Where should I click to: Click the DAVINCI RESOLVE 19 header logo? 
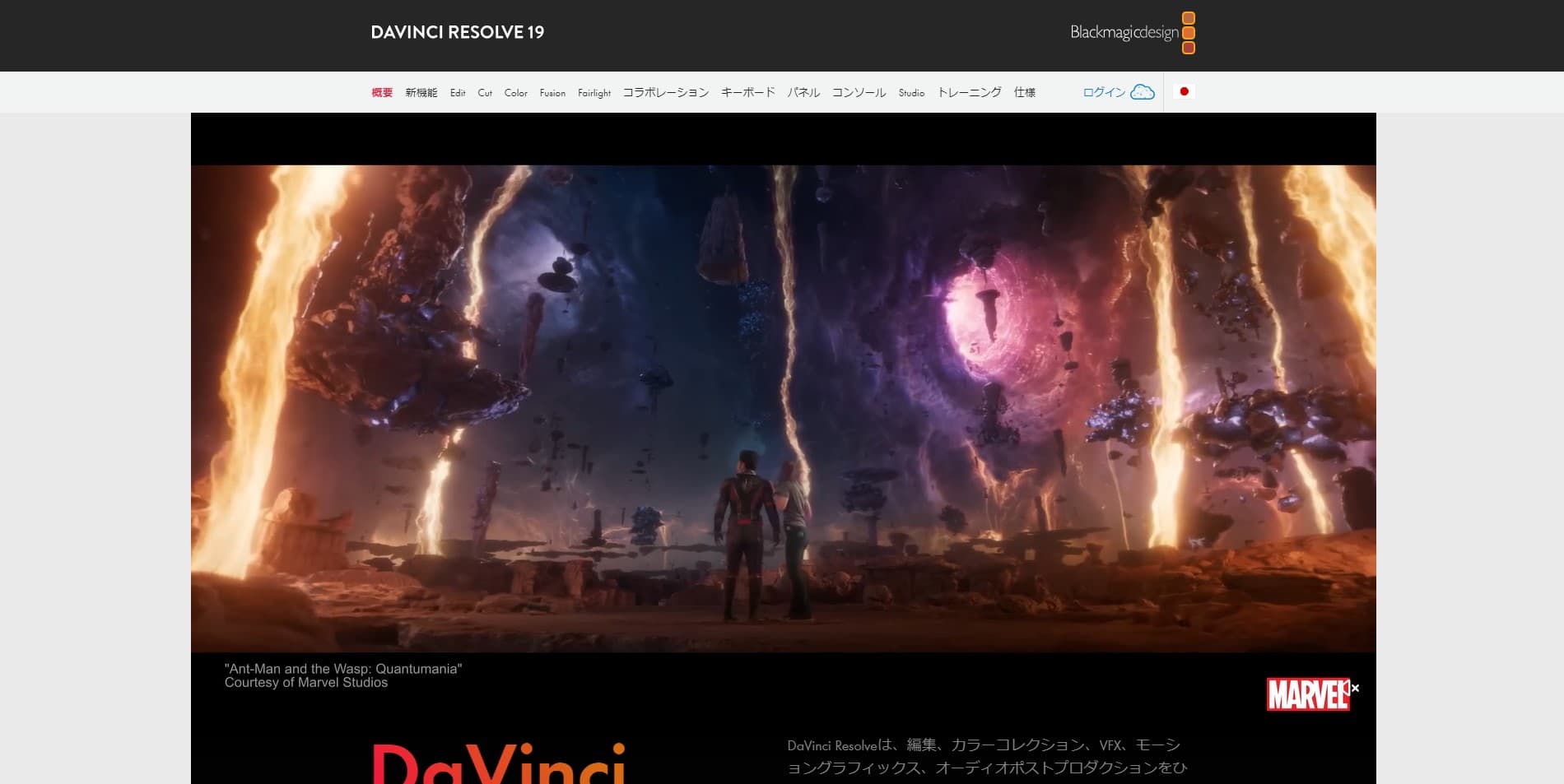[458, 34]
